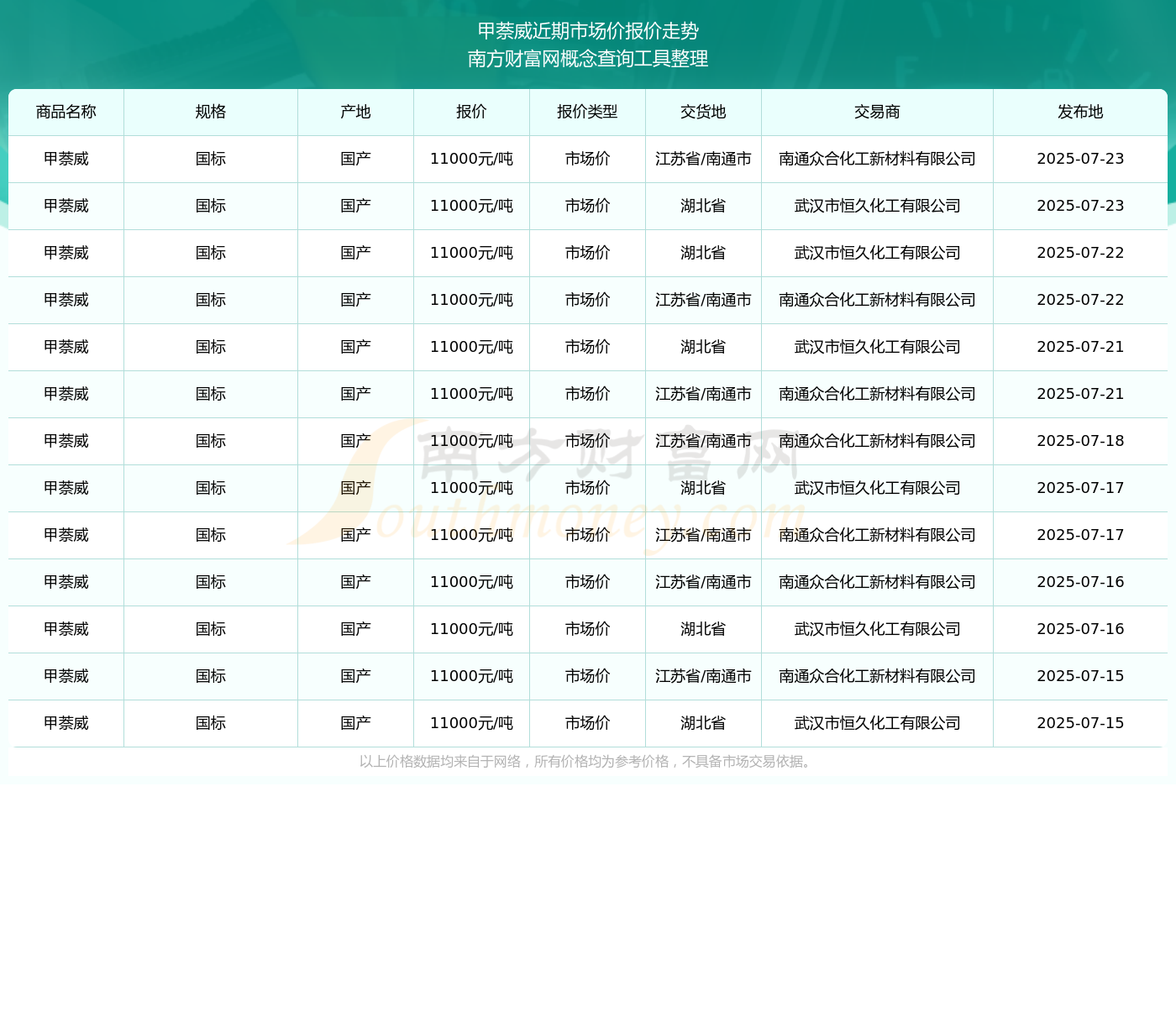The width and height of the screenshot is (1176, 1012).
Task: Click date 2025-07-15 in the 南通众合 row
Action: [1080, 676]
